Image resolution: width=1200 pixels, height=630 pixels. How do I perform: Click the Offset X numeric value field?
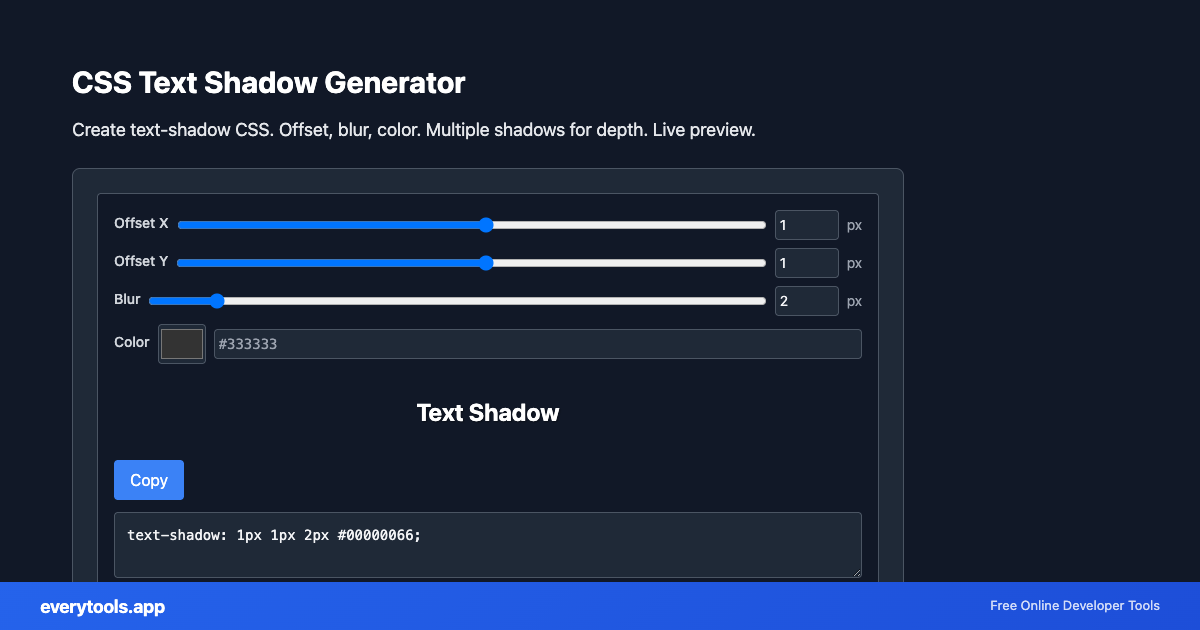[x=806, y=224]
